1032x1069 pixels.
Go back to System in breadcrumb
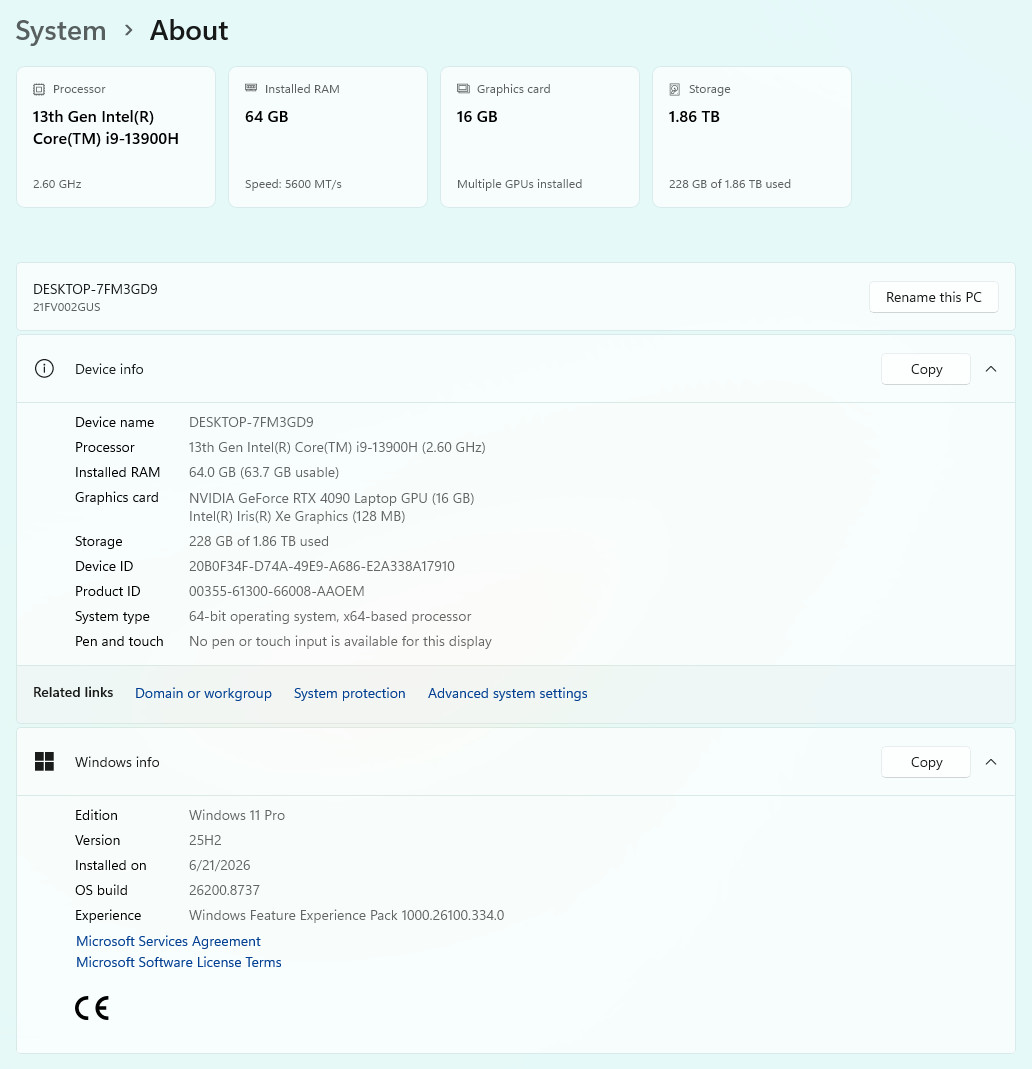[61, 31]
